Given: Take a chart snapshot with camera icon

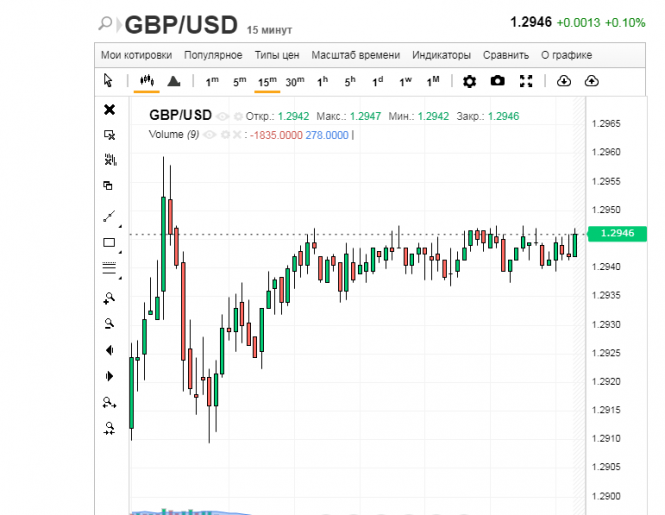Looking at the screenshot, I should coord(497,81).
